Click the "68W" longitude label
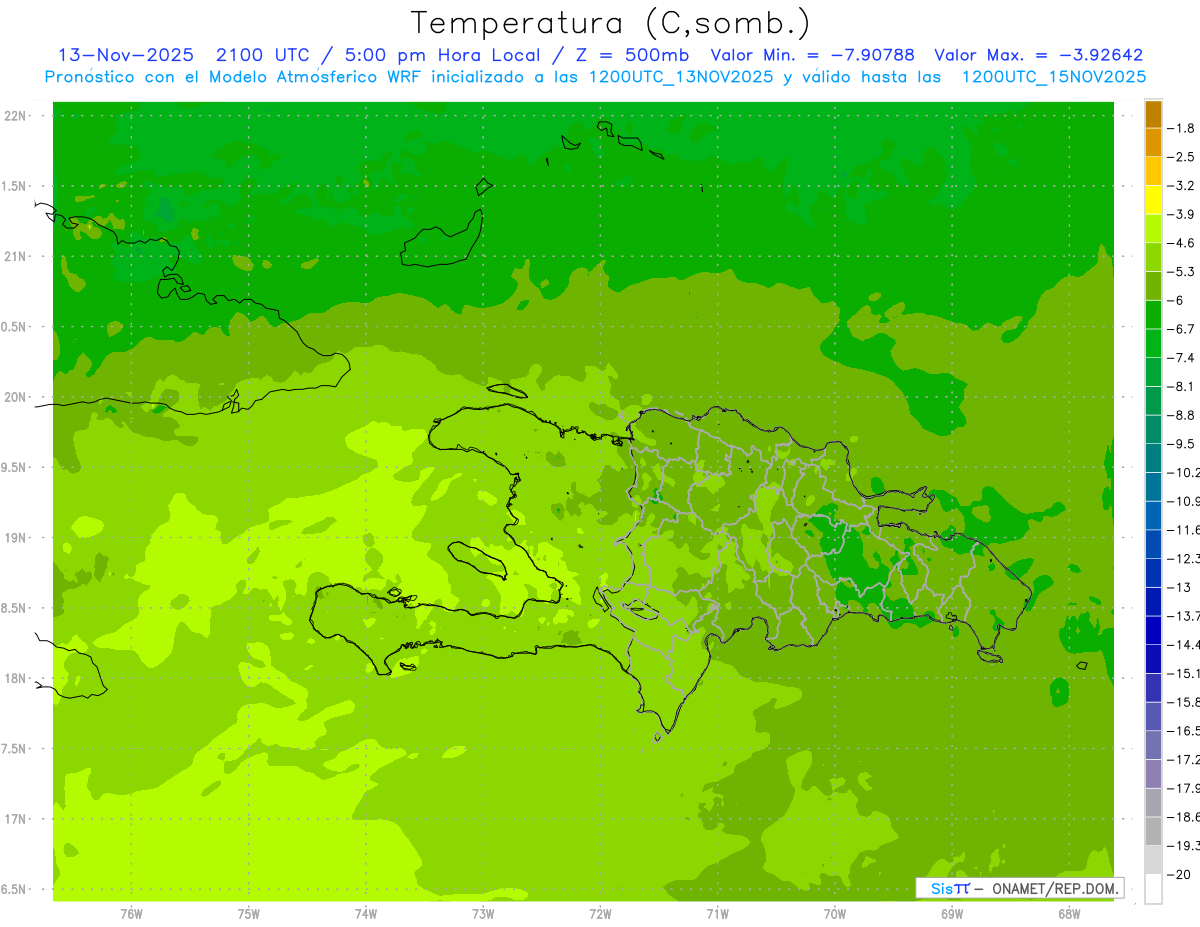Viewport: 1200px width, 927px height. pyautogui.click(x=1069, y=914)
